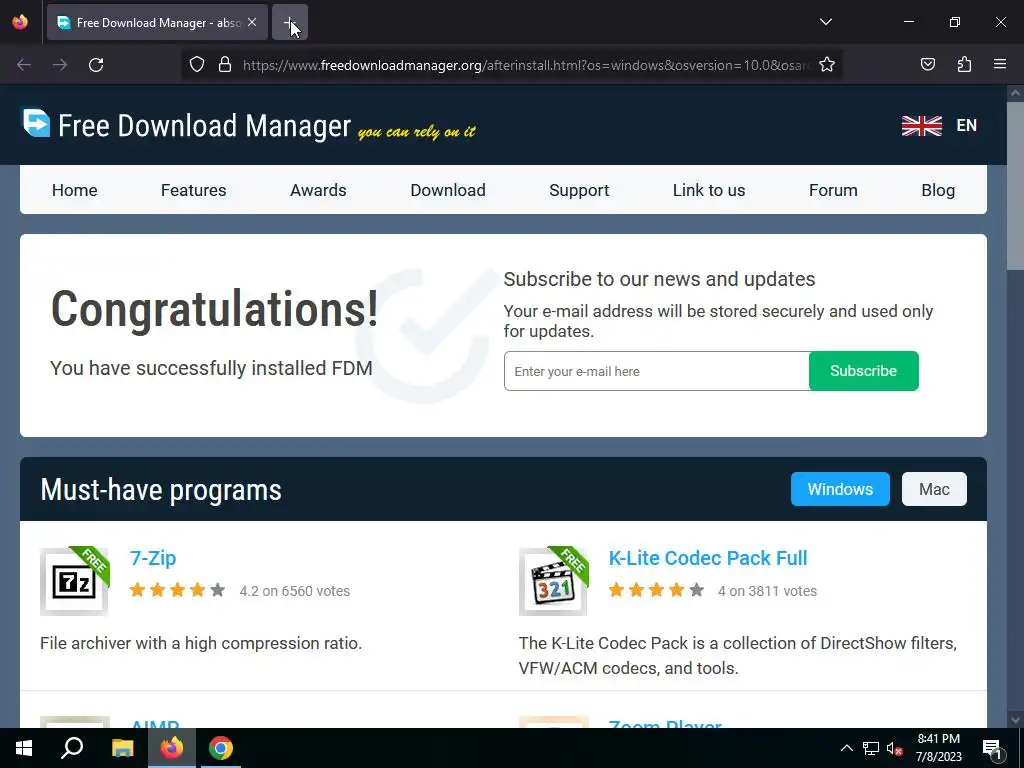Screen dimensions: 1024x768
Task: Open the Awards page
Action: [x=318, y=190]
